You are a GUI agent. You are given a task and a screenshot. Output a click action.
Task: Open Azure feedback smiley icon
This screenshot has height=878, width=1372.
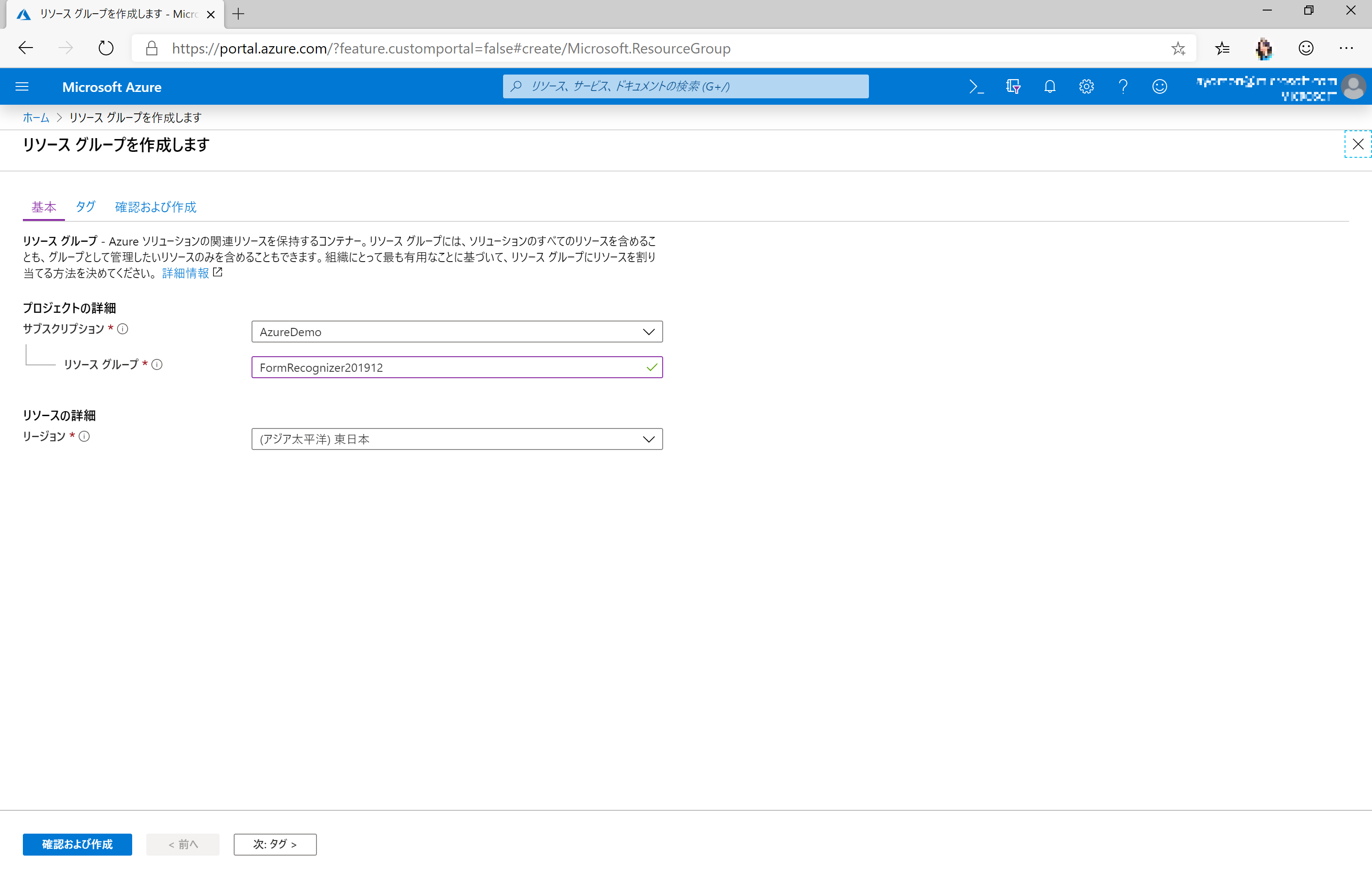[x=1159, y=87]
